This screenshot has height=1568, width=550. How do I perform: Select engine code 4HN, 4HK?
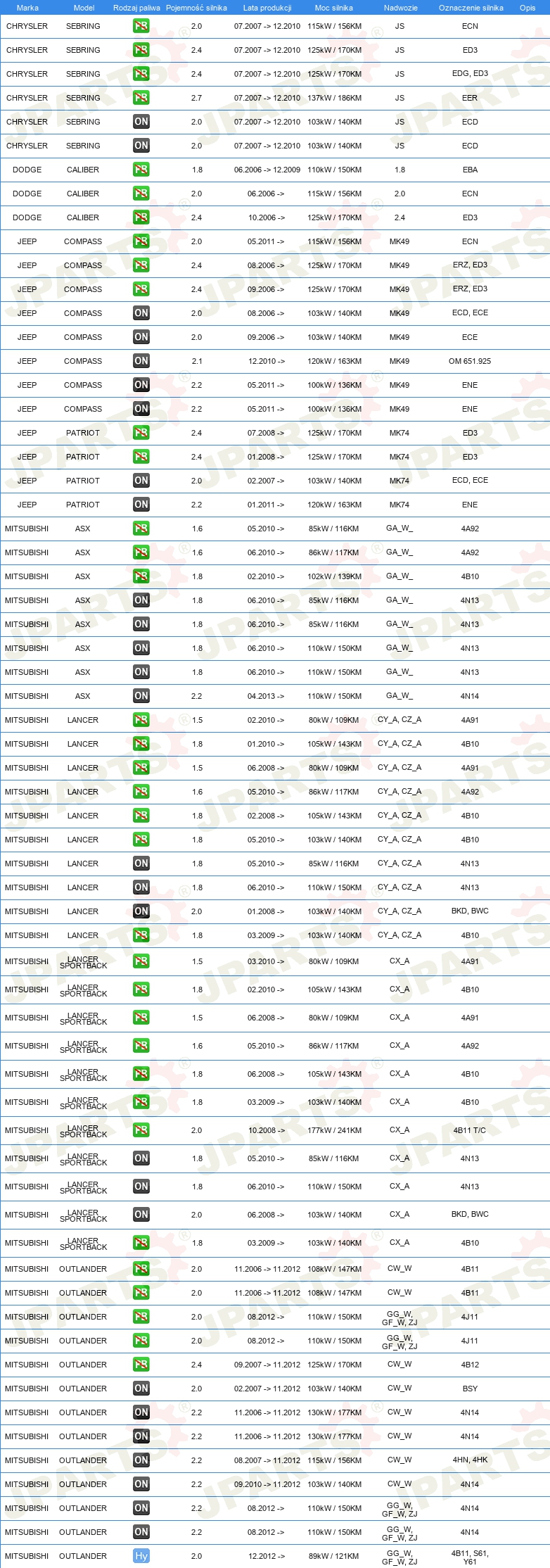click(470, 1460)
